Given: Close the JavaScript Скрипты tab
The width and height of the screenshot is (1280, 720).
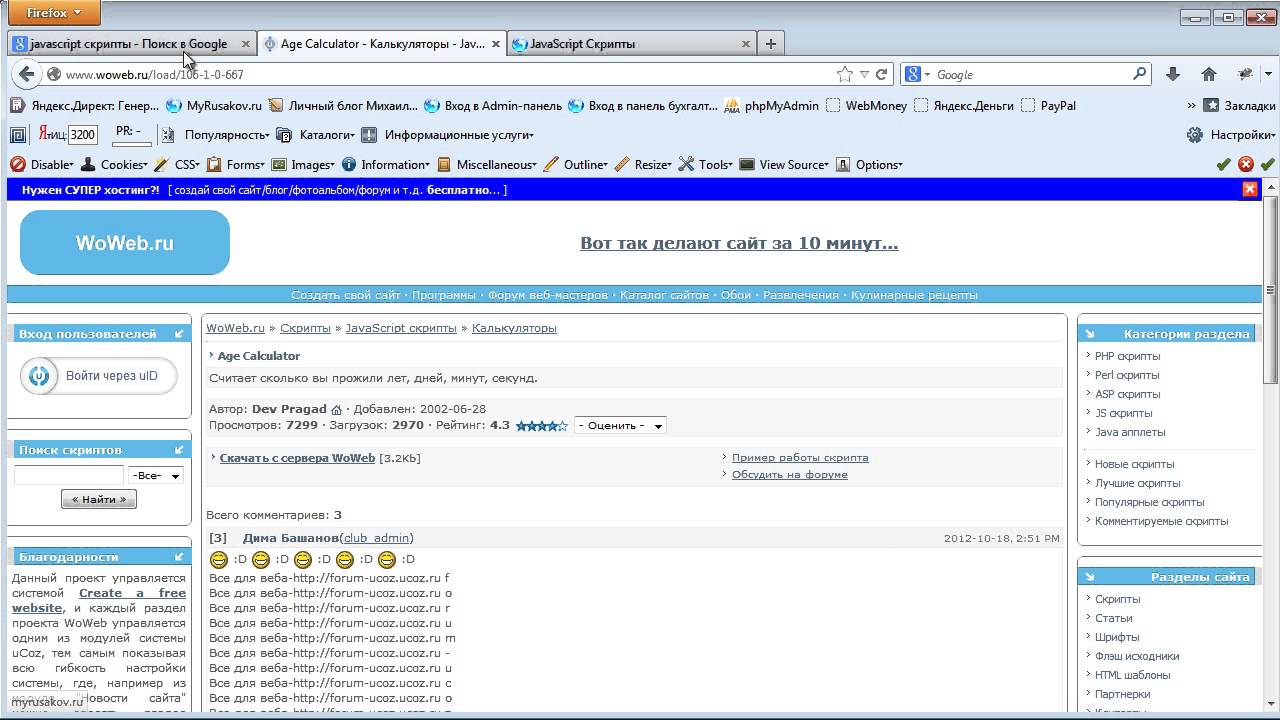Looking at the screenshot, I should 746,44.
